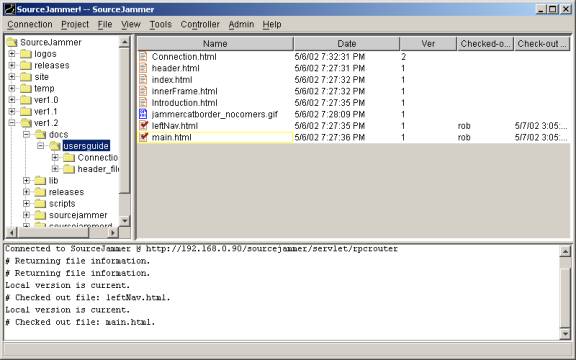Open the Connection menu
576x360 pixels.
30,25
